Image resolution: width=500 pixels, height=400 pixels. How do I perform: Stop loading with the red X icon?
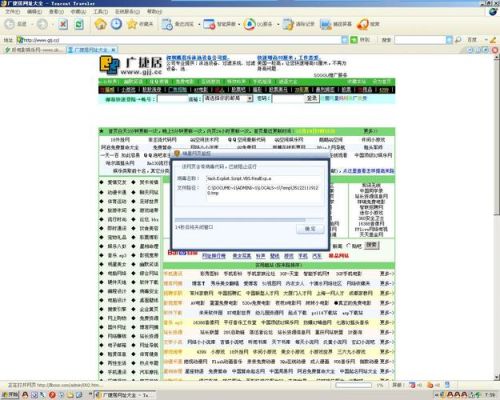pyautogui.click(x=63, y=24)
